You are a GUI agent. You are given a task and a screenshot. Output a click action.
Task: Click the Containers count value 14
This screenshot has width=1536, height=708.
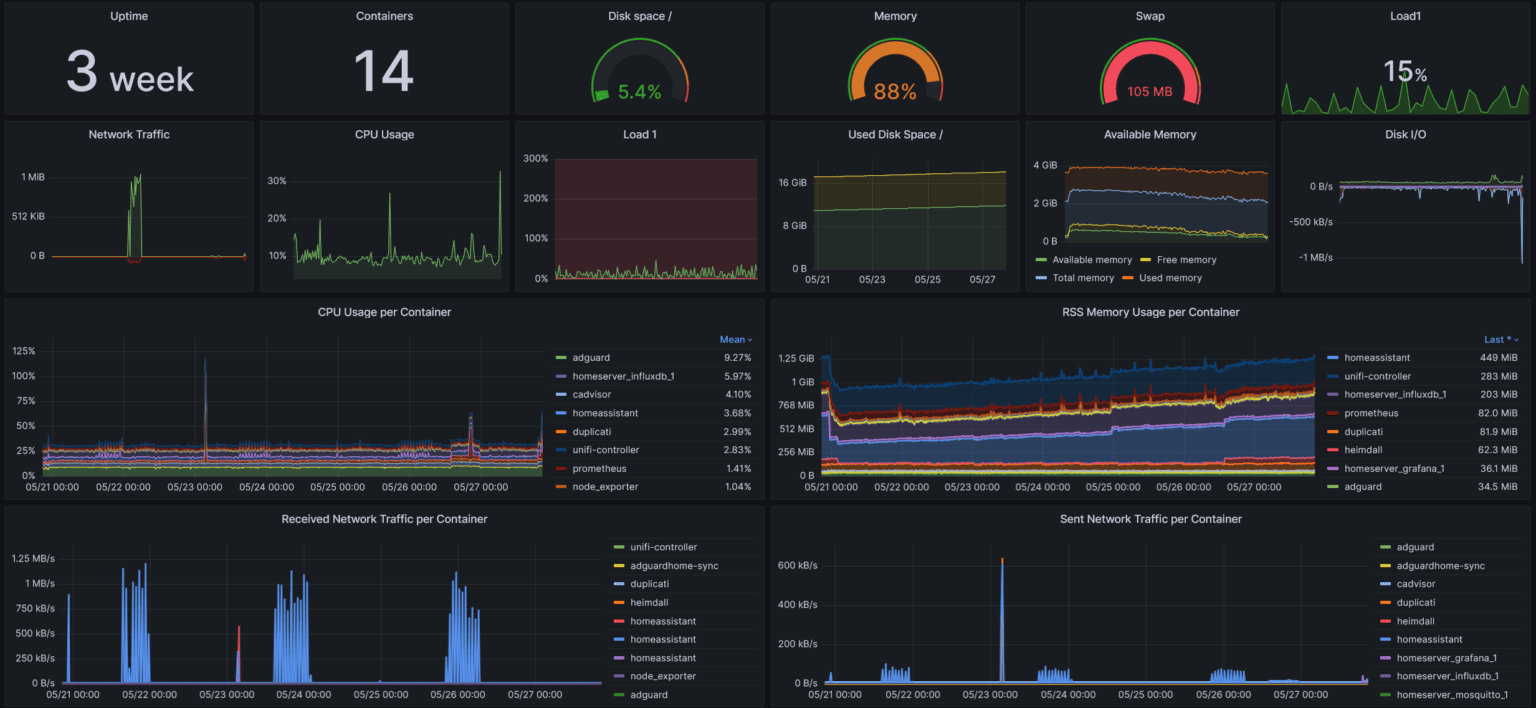[384, 72]
